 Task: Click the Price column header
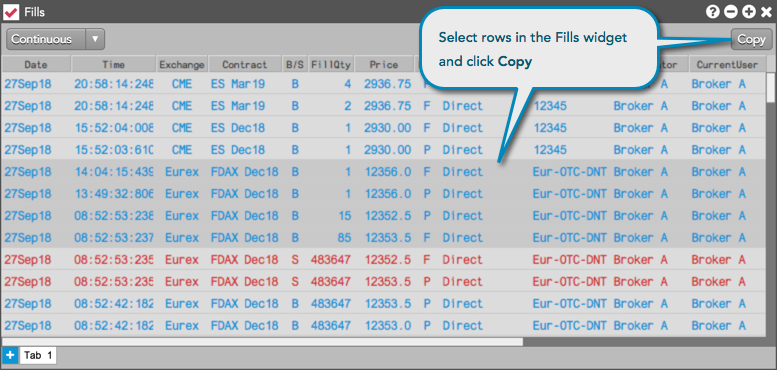384,64
